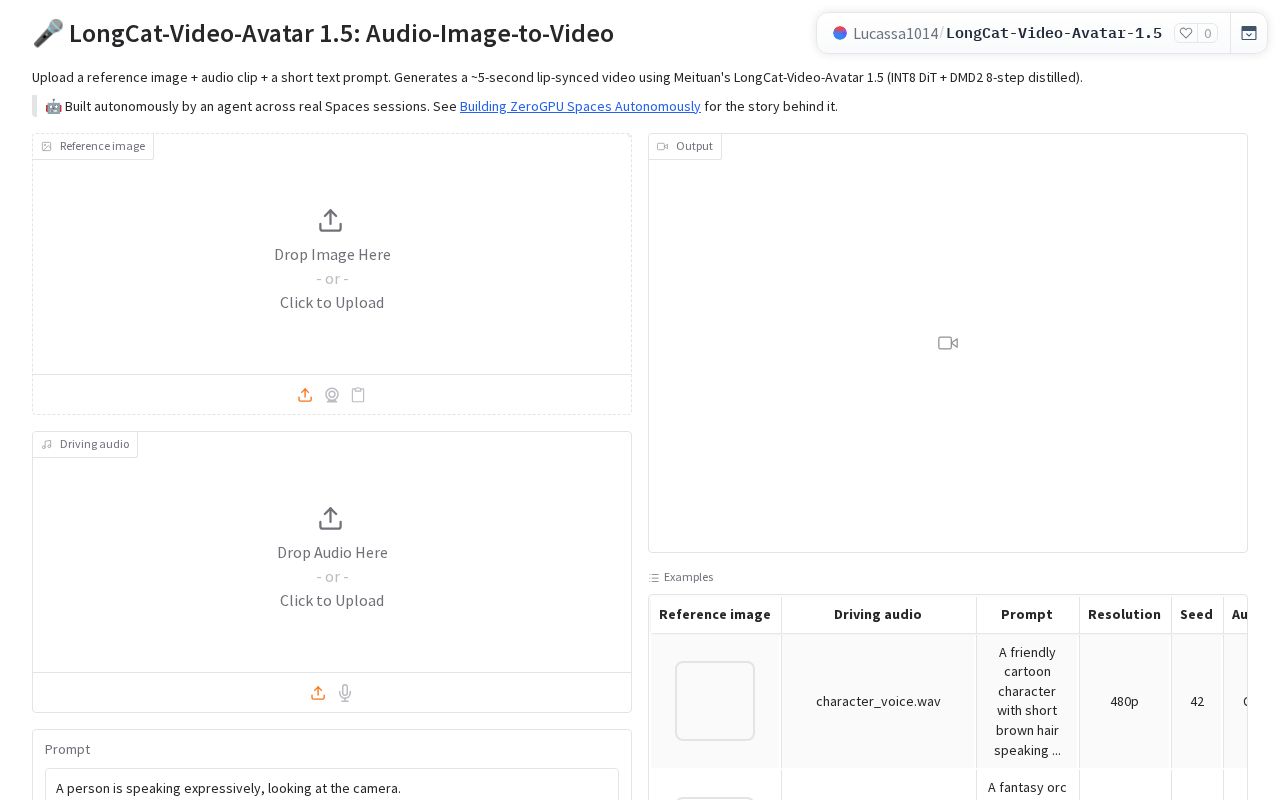Image resolution: width=1280 pixels, height=800 pixels.
Task: Click the Drop Audio Here upload arrow
Action: [330, 518]
